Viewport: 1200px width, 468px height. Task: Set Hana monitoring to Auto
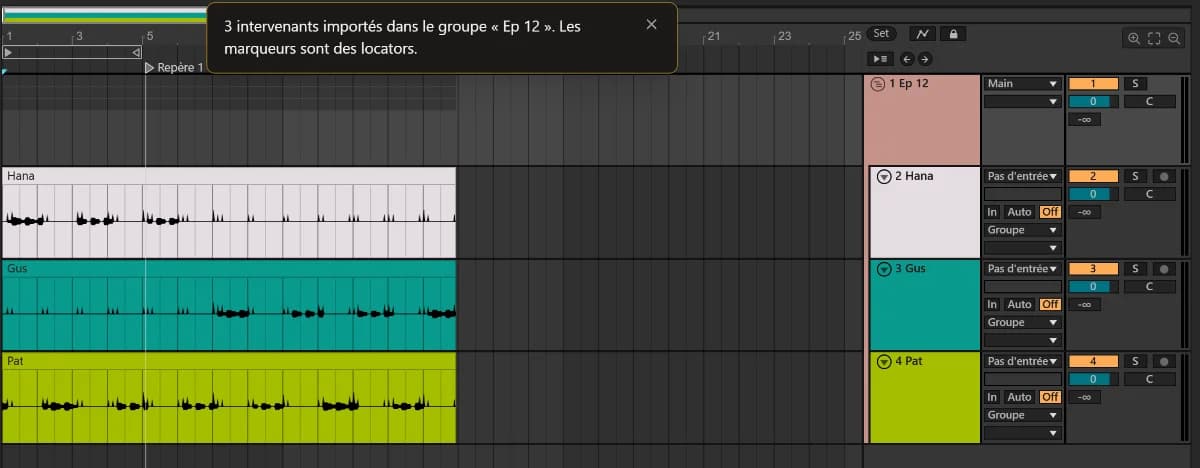(x=1019, y=212)
